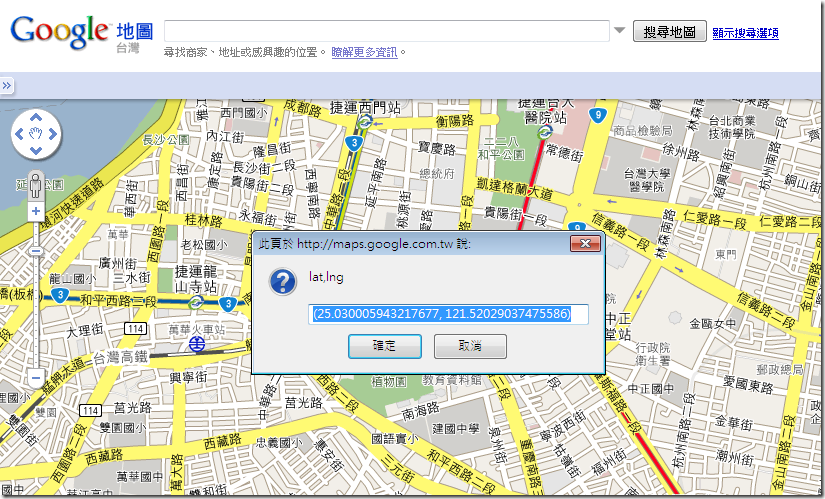Click the 搜尋地圖 search button
The width and height of the screenshot is (825, 499).
[x=669, y=32]
